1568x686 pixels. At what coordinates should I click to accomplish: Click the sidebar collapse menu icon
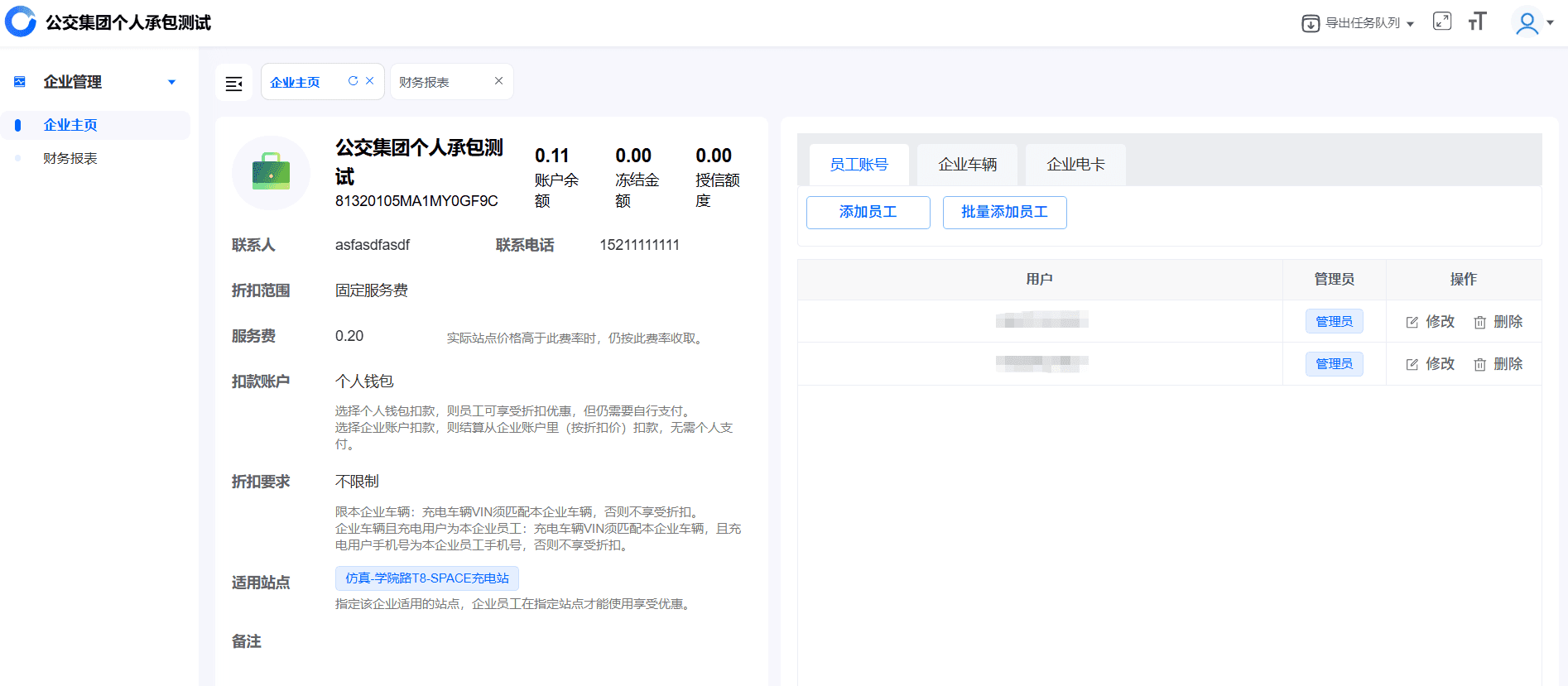pyautogui.click(x=234, y=83)
